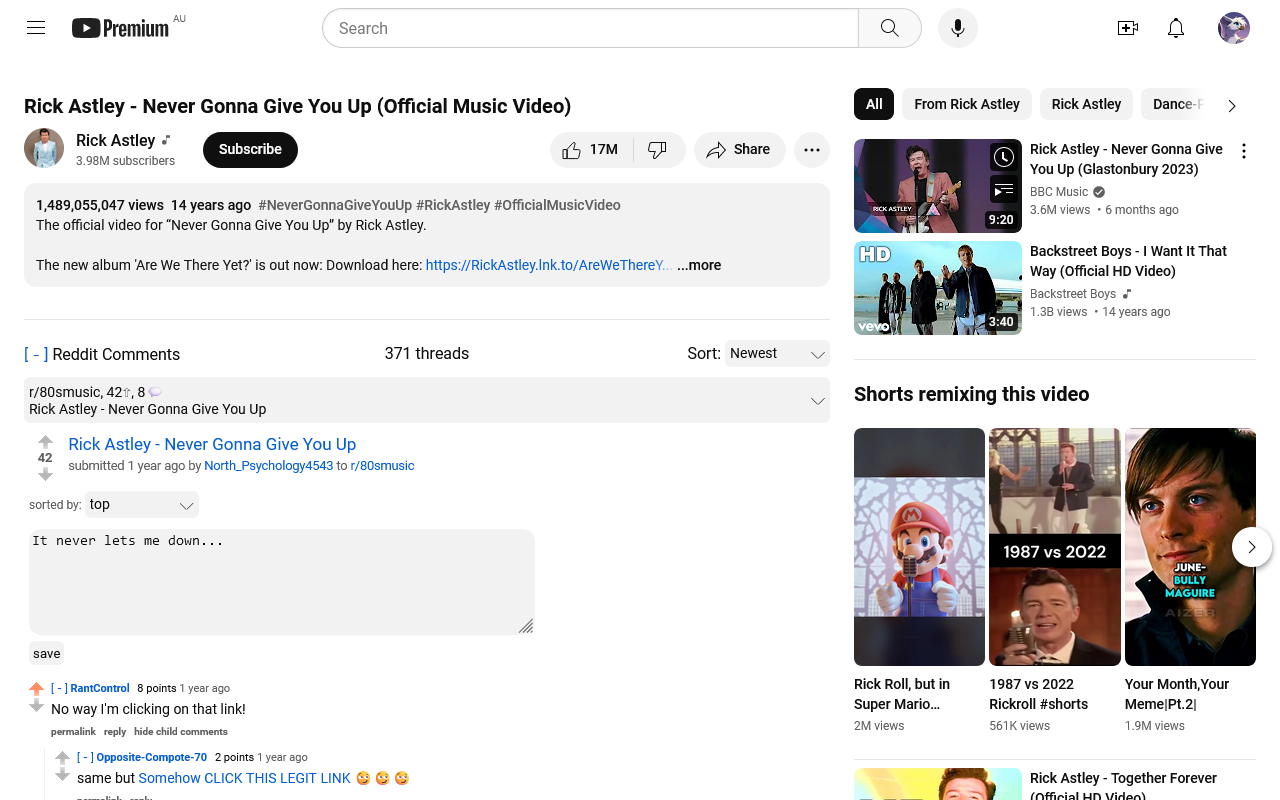Open 'Somehow CLICK THIS LEGIT LINK' link

(245, 778)
